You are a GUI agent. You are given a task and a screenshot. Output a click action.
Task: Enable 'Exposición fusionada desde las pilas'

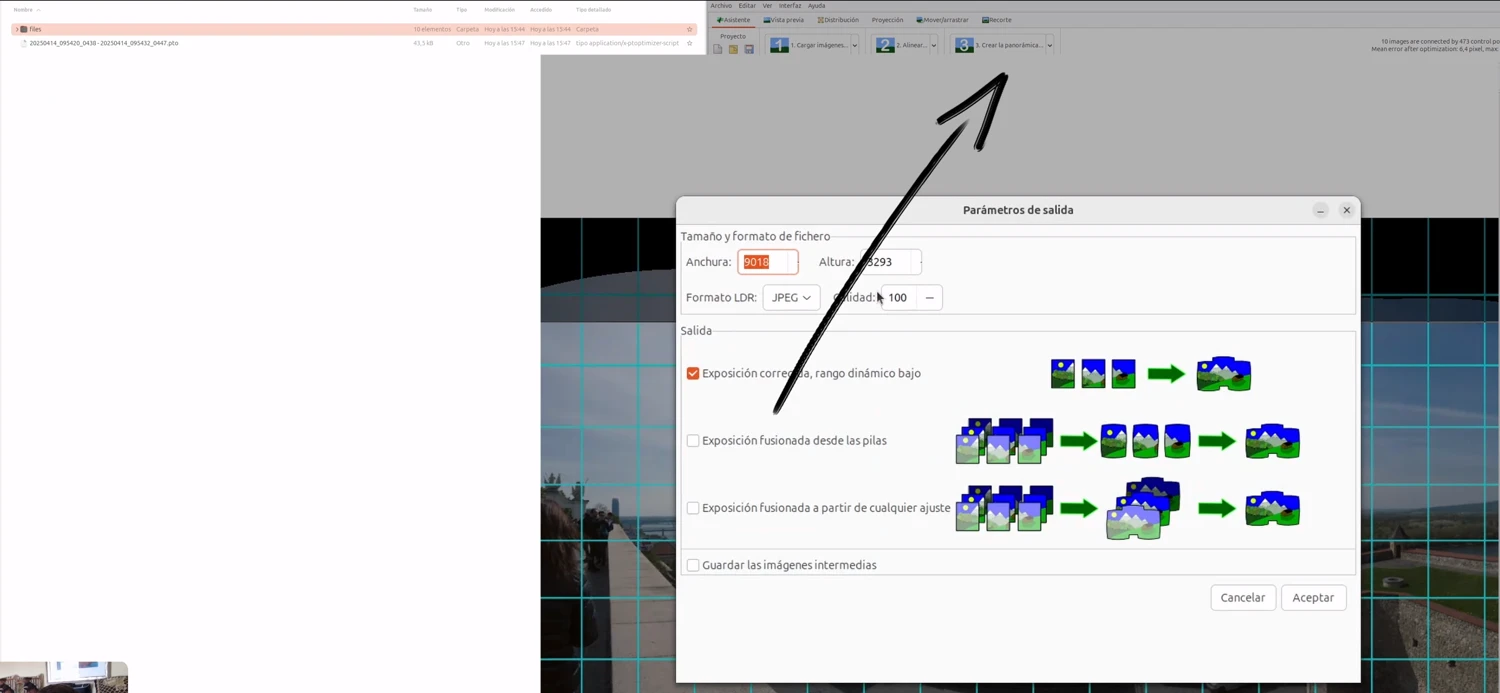[x=693, y=441]
